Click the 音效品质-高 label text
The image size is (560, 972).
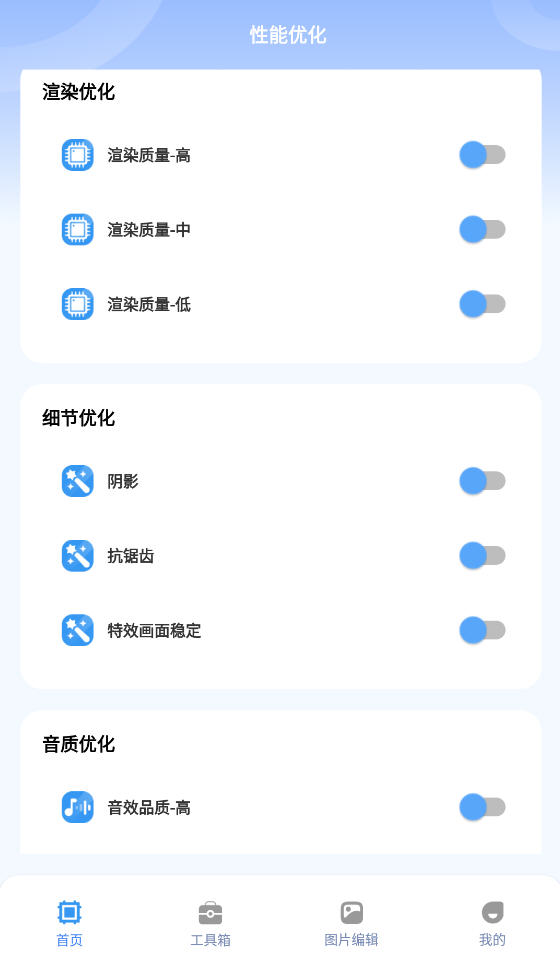point(149,808)
